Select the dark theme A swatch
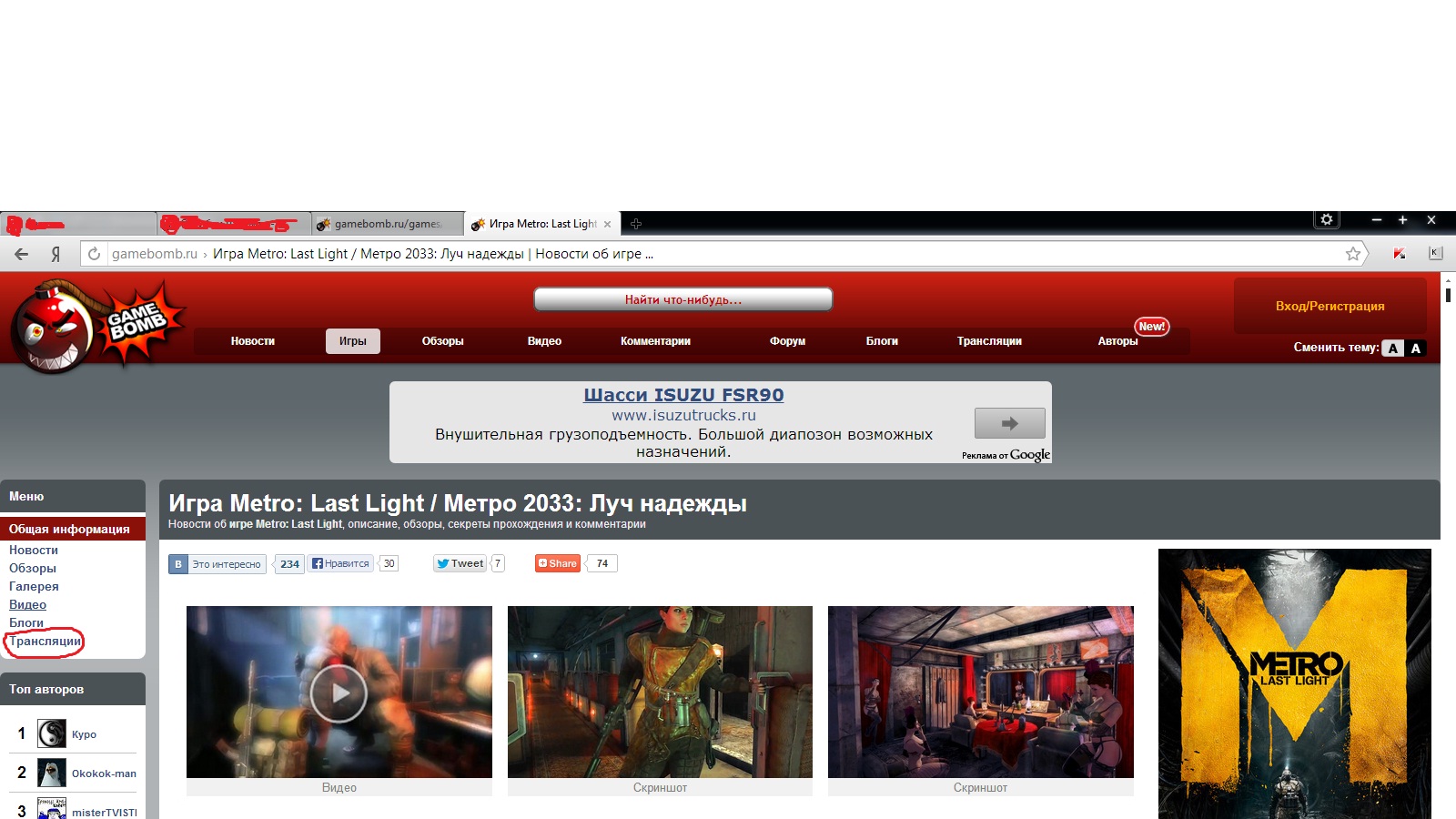This screenshot has height=819, width=1456. pos(1415,349)
